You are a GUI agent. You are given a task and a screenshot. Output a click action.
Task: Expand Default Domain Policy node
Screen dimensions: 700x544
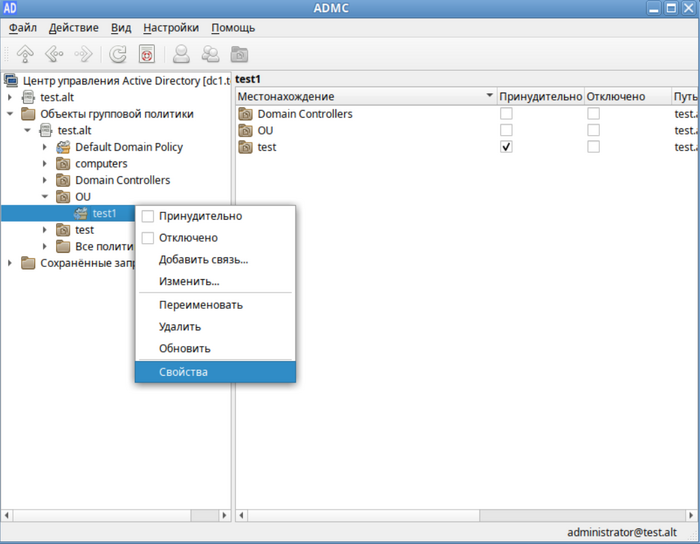[45, 147]
